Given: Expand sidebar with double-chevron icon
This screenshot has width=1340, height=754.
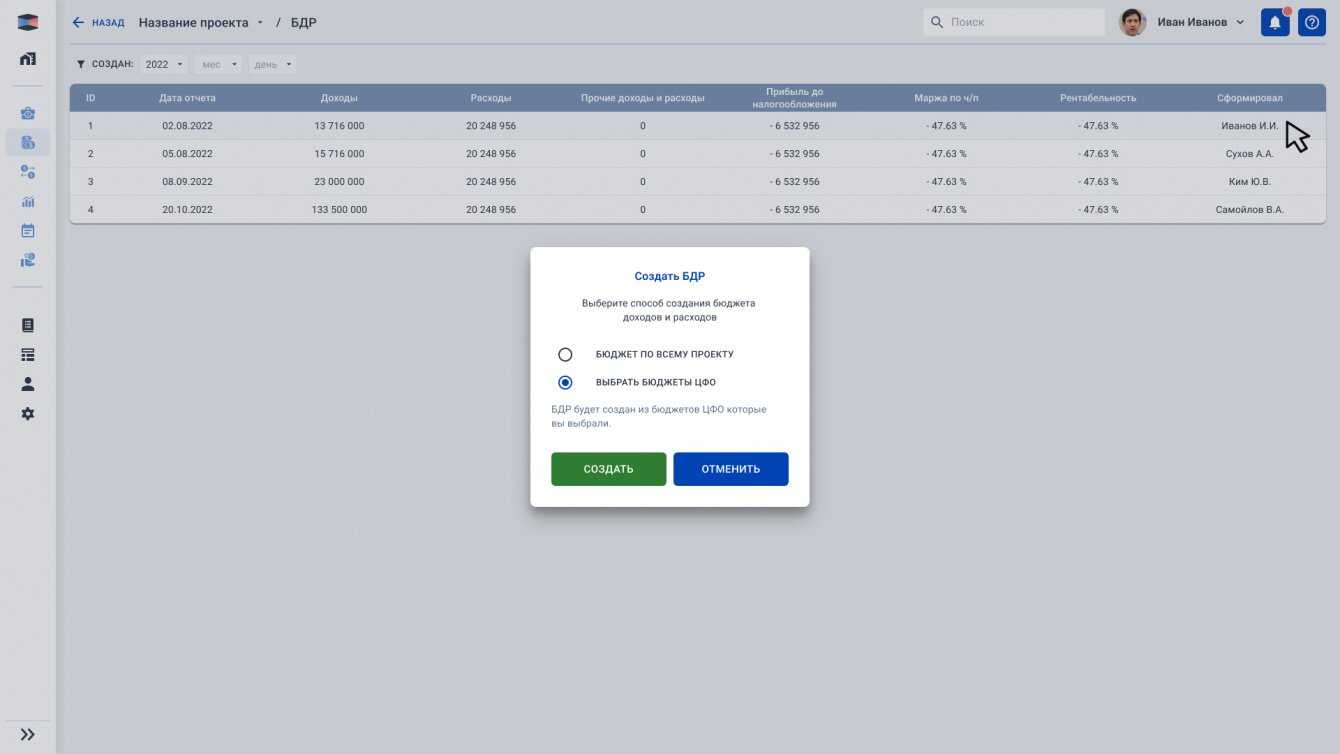Looking at the screenshot, I should [x=28, y=734].
